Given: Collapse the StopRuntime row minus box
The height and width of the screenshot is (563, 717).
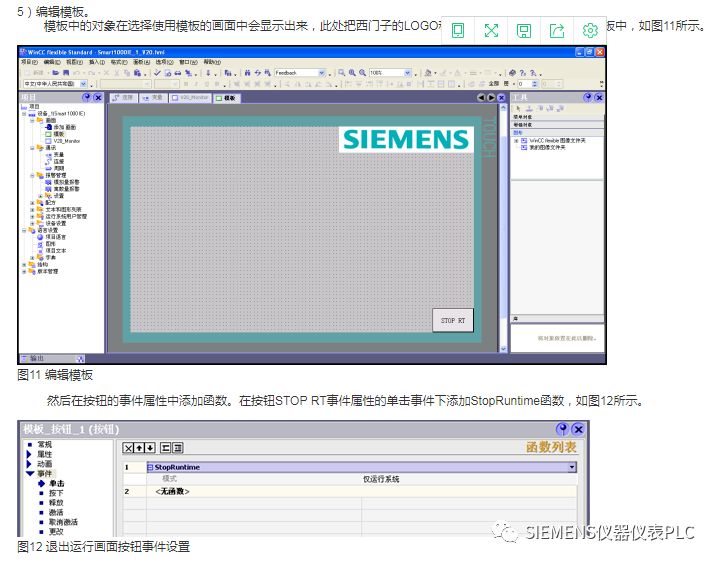Looking at the screenshot, I should coord(150,467).
